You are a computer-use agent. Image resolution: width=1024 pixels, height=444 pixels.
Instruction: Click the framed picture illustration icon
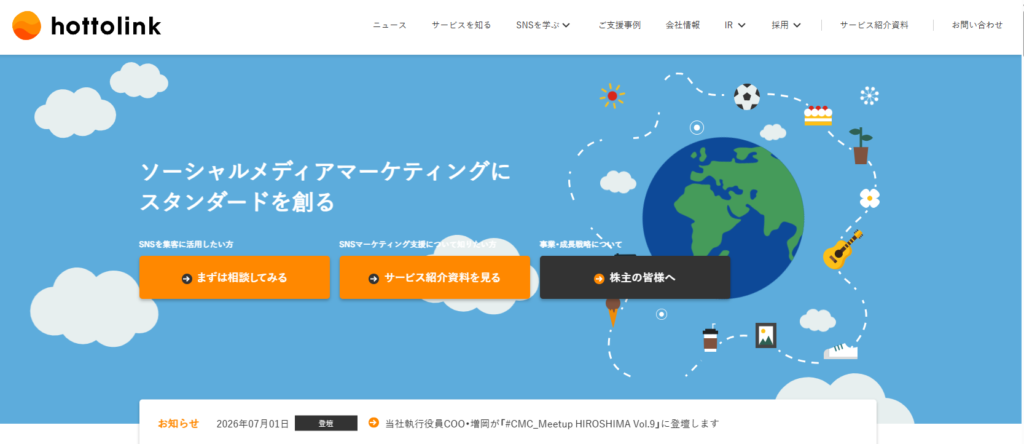(765, 335)
